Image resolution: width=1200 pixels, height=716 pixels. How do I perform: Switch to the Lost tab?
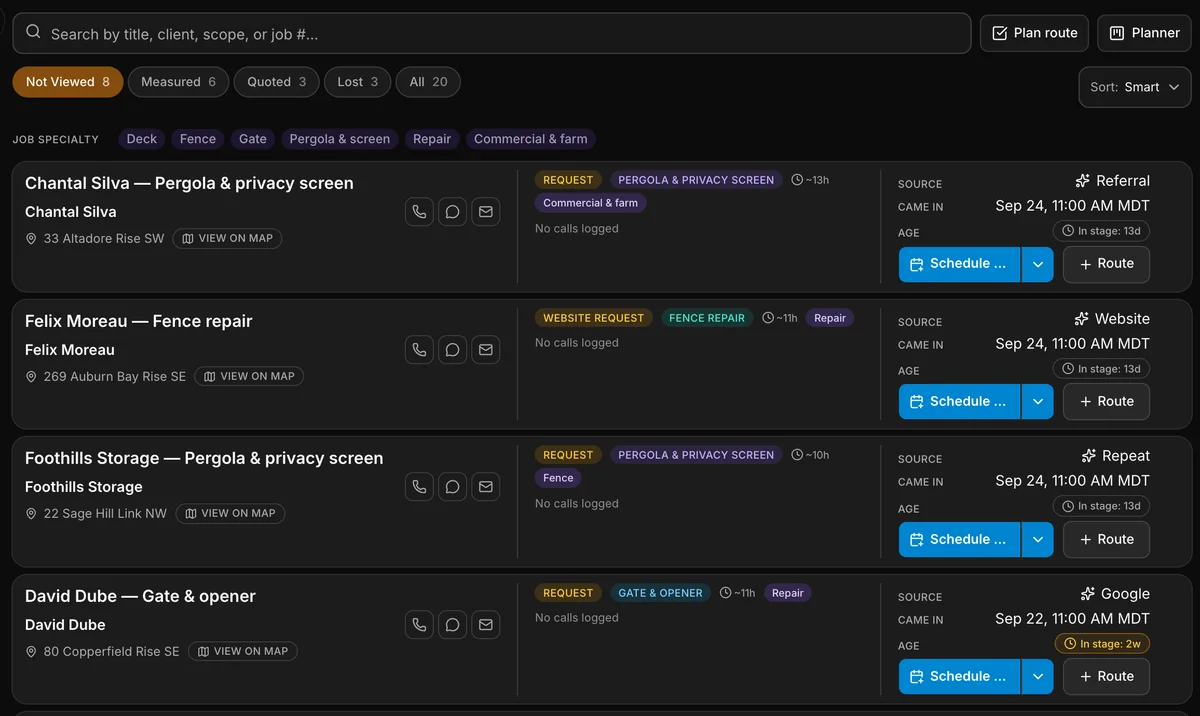coord(357,82)
